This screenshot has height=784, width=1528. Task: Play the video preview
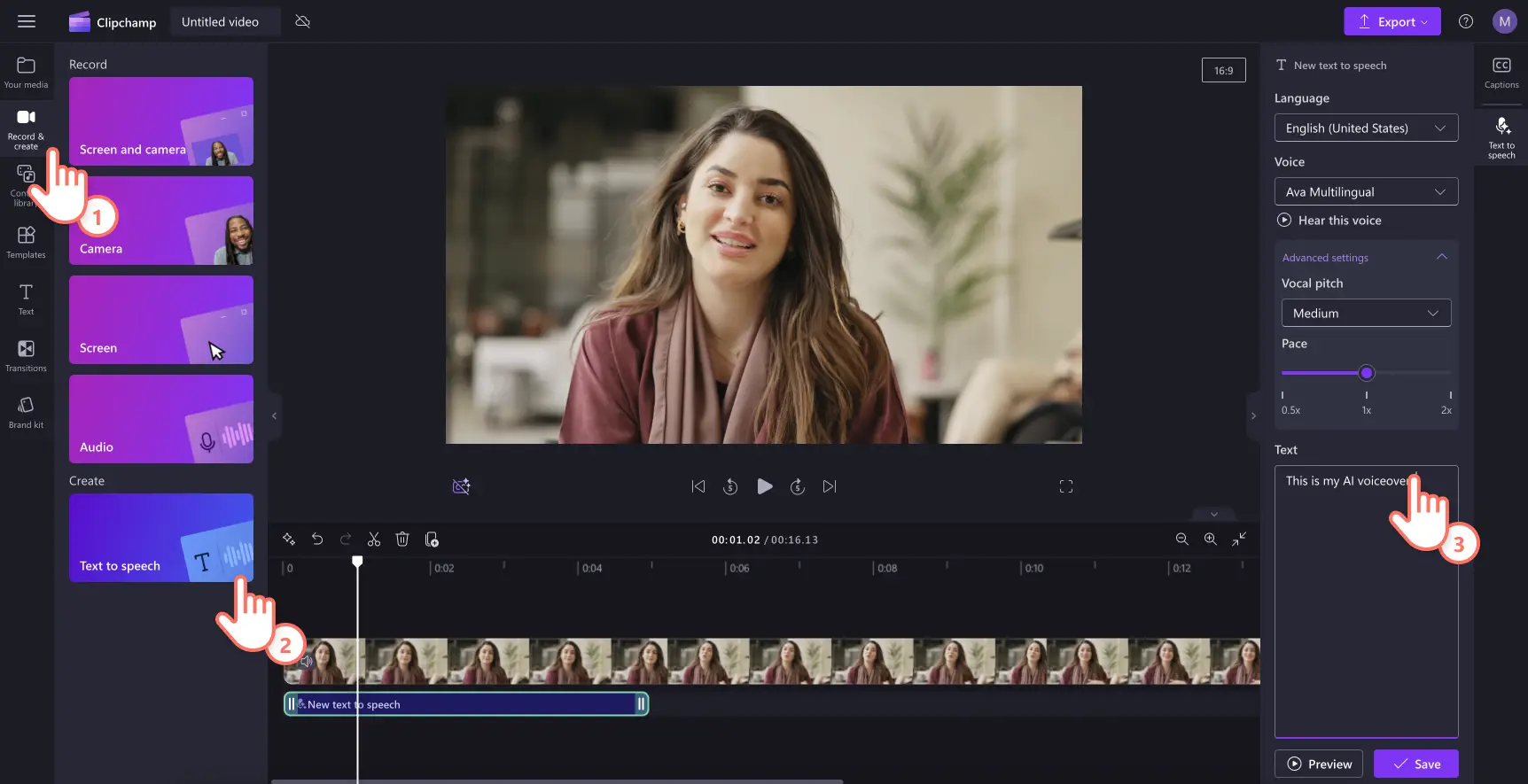[764, 486]
